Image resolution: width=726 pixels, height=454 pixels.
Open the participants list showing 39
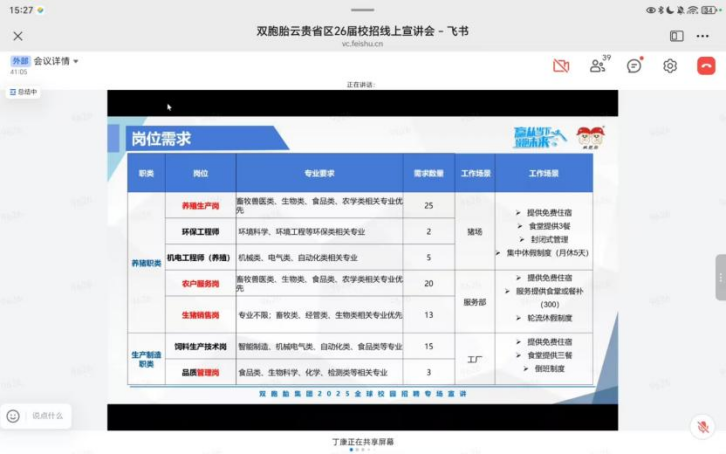pyautogui.click(x=598, y=66)
